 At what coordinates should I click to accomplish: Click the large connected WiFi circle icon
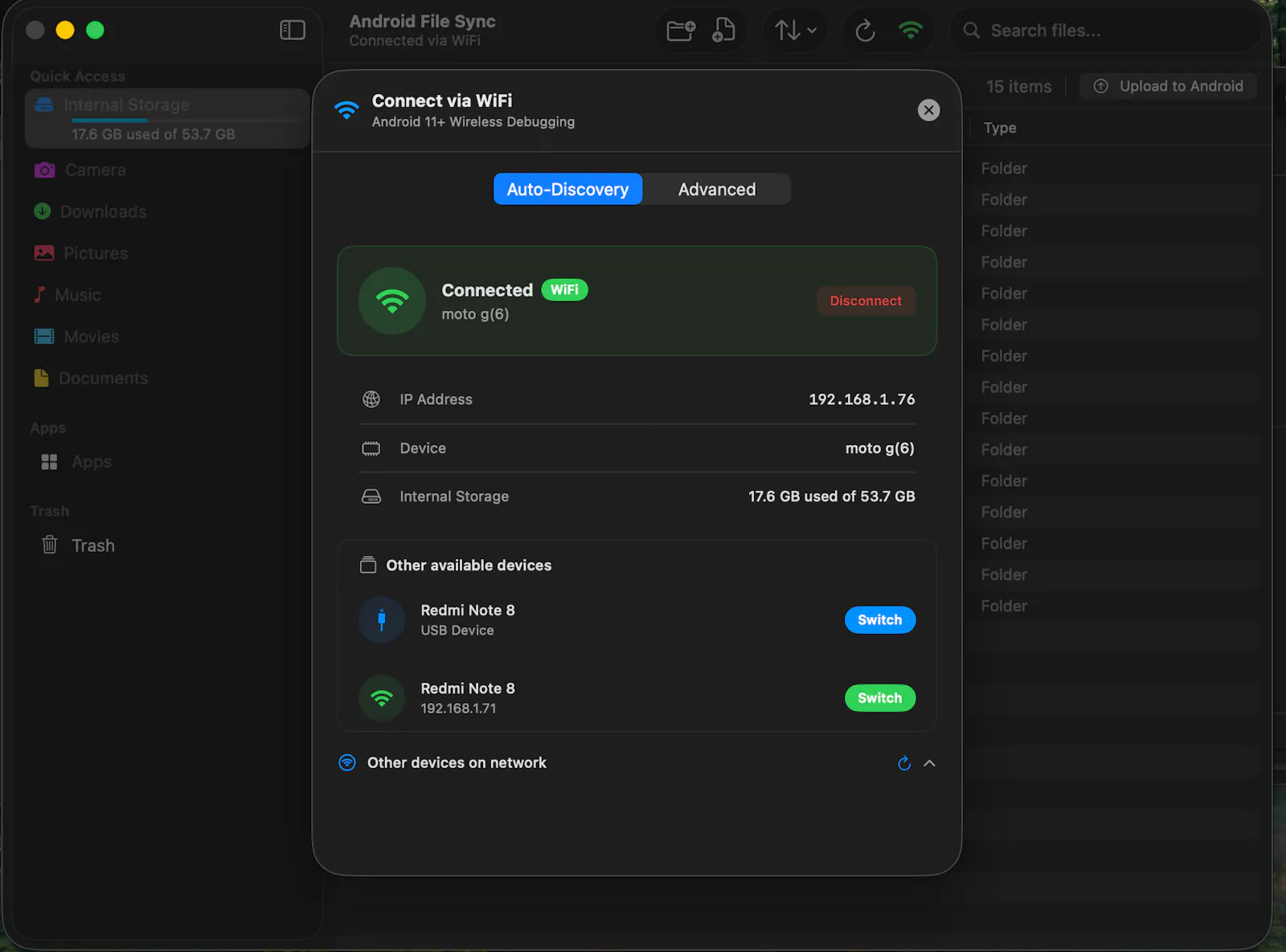tap(392, 300)
